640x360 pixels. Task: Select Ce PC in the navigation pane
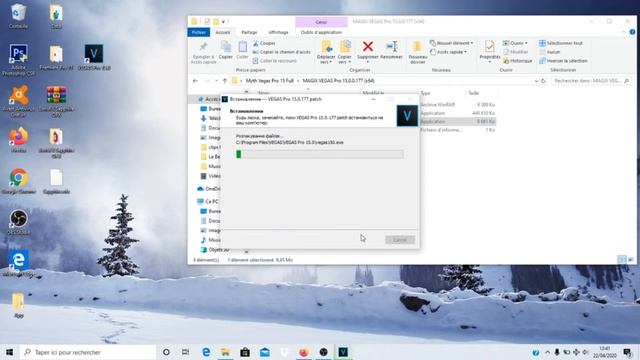(208, 201)
